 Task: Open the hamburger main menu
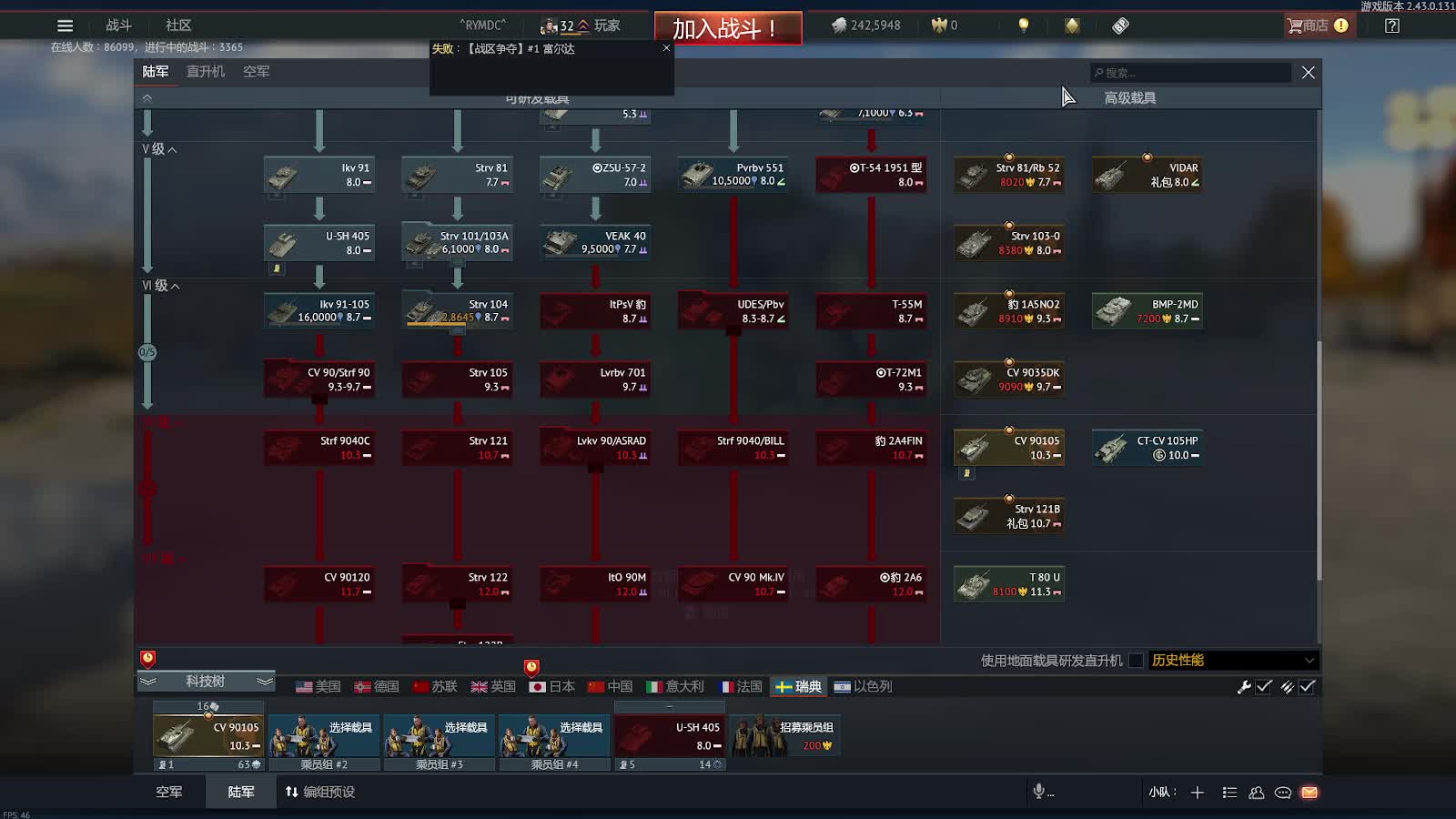[x=65, y=25]
